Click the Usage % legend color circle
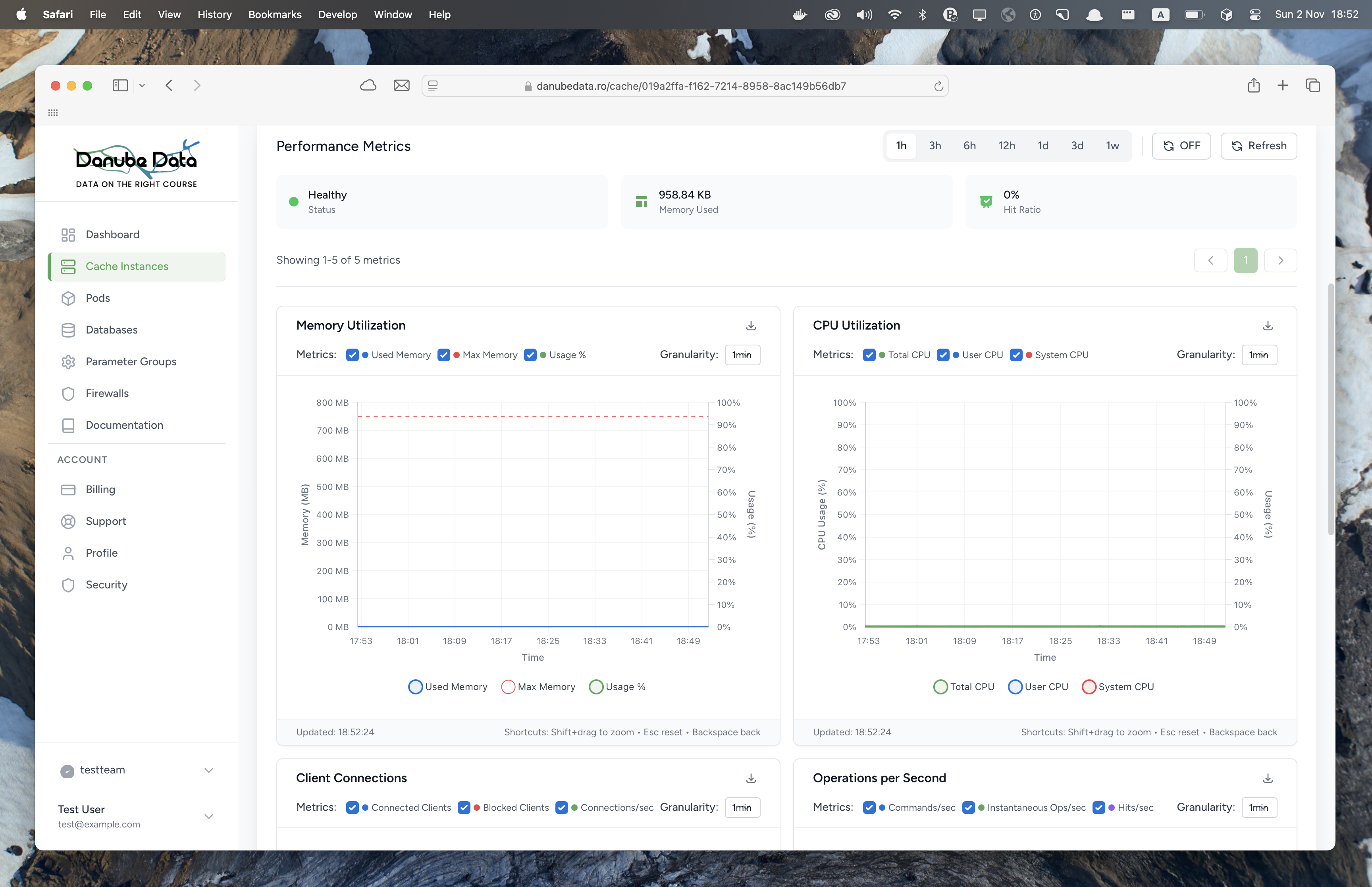 pyautogui.click(x=596, y=686)
